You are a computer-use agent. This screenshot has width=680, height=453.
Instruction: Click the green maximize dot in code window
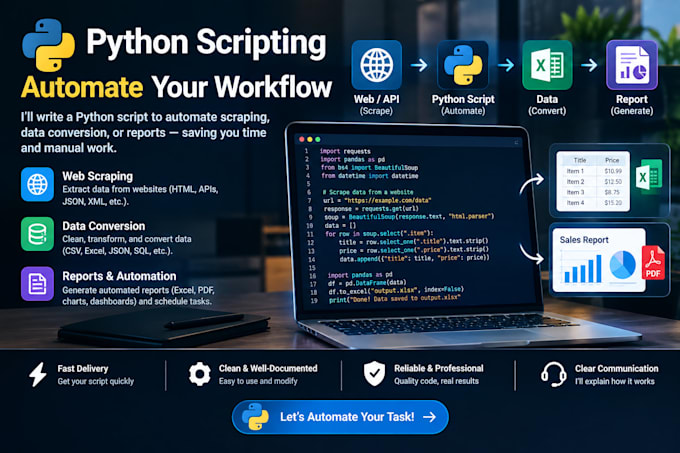317,140
